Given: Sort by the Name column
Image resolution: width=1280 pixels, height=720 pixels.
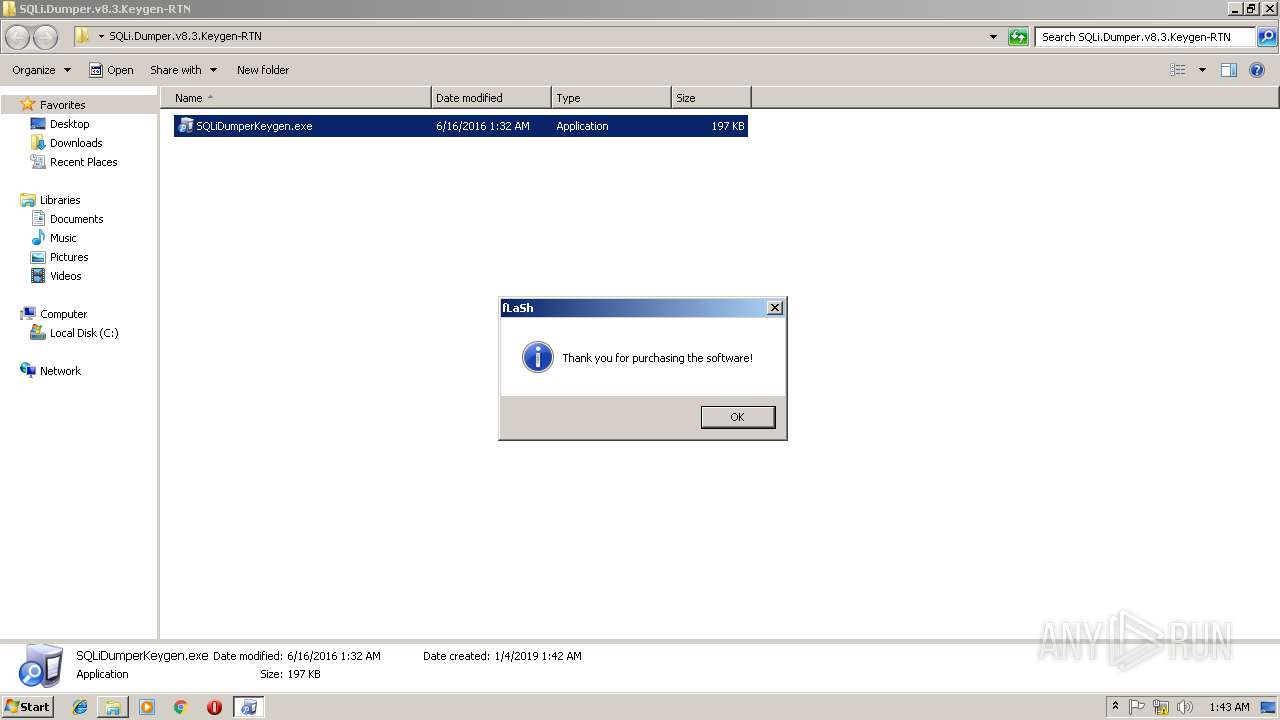Looking at the screenshot, I should click(x=296, y=98).
